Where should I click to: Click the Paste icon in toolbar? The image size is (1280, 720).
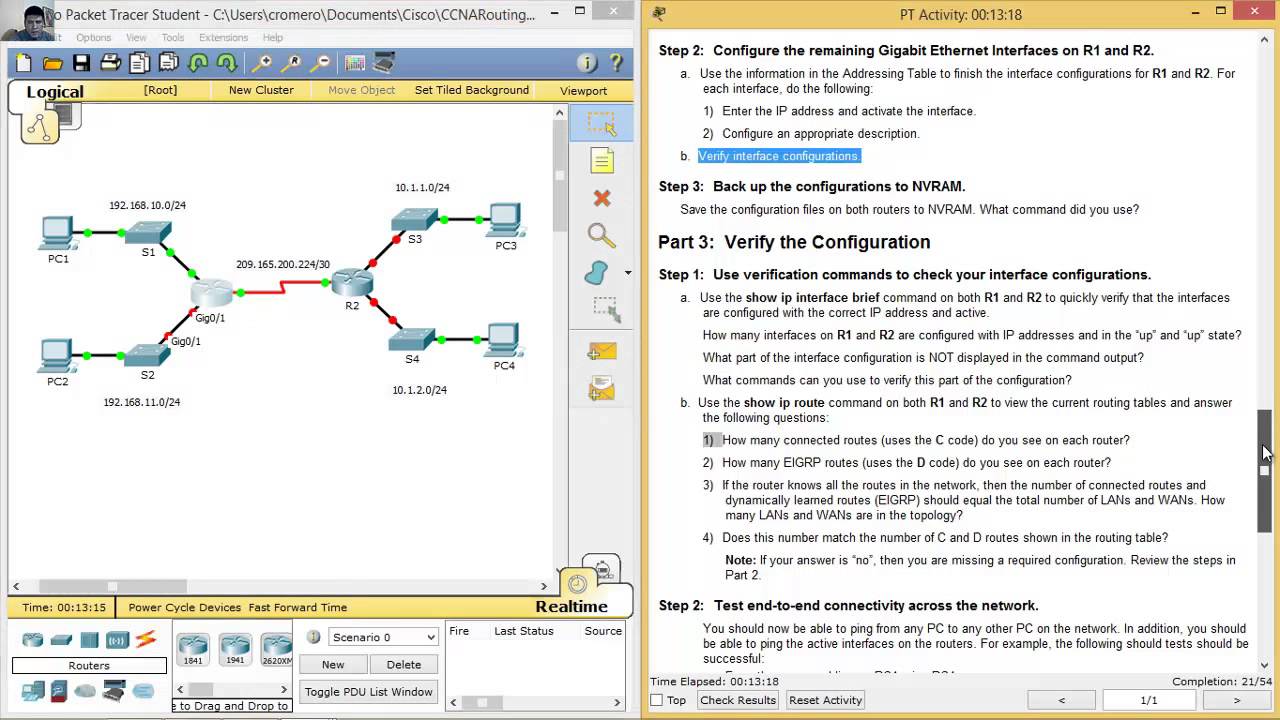(x=169, y=63)
